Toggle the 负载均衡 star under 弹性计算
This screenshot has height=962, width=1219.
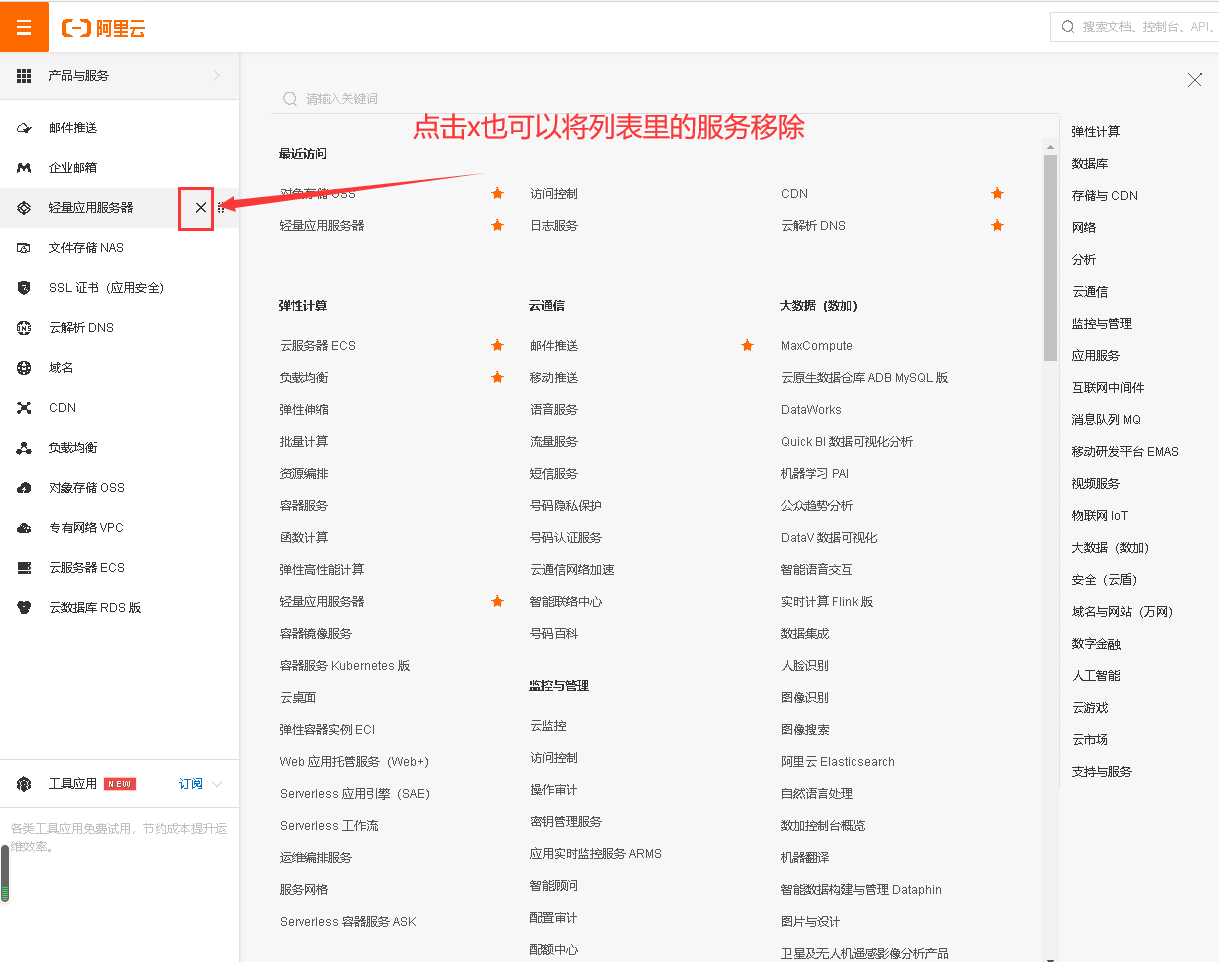(x=497, y=378)
